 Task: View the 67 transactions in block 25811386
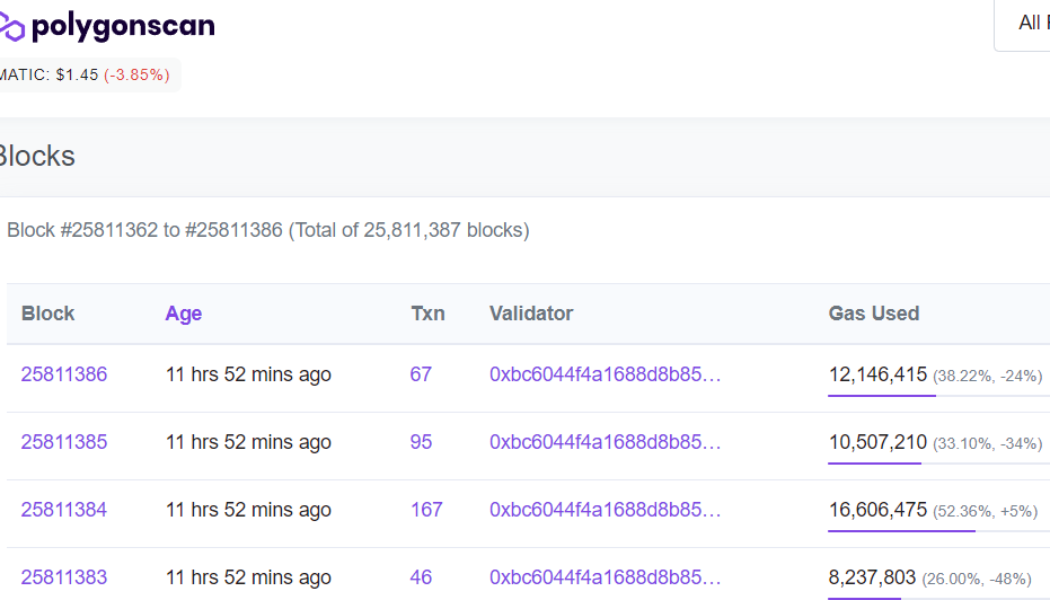(421, 375)
